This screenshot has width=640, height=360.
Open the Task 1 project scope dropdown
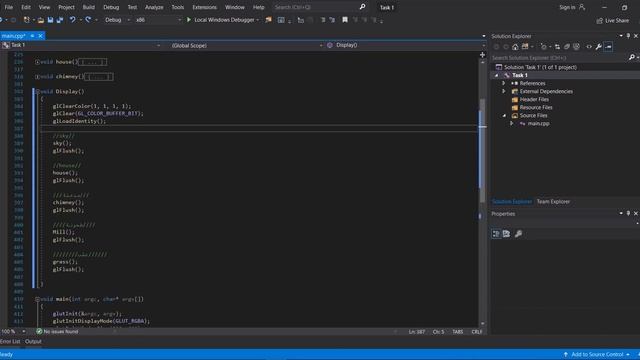point(81,45)
